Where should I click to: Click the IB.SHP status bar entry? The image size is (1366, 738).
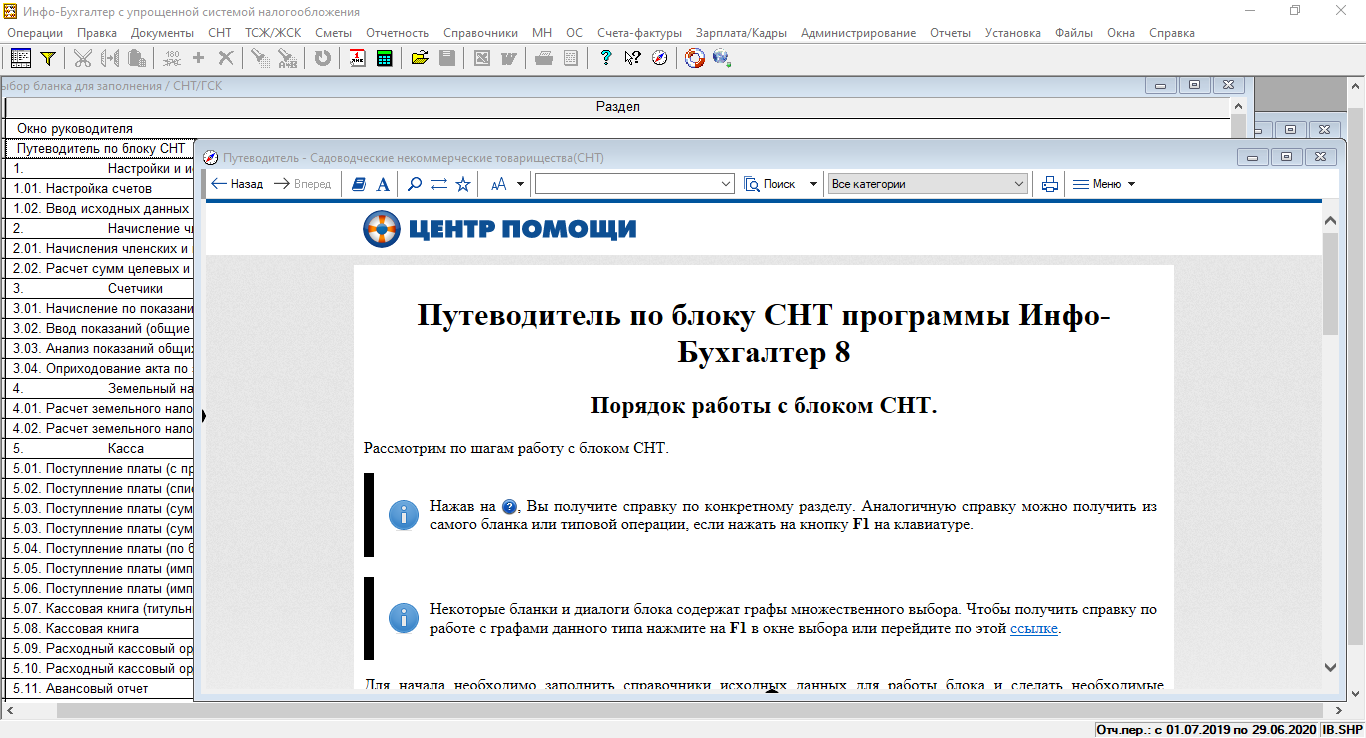(1343, 729)
